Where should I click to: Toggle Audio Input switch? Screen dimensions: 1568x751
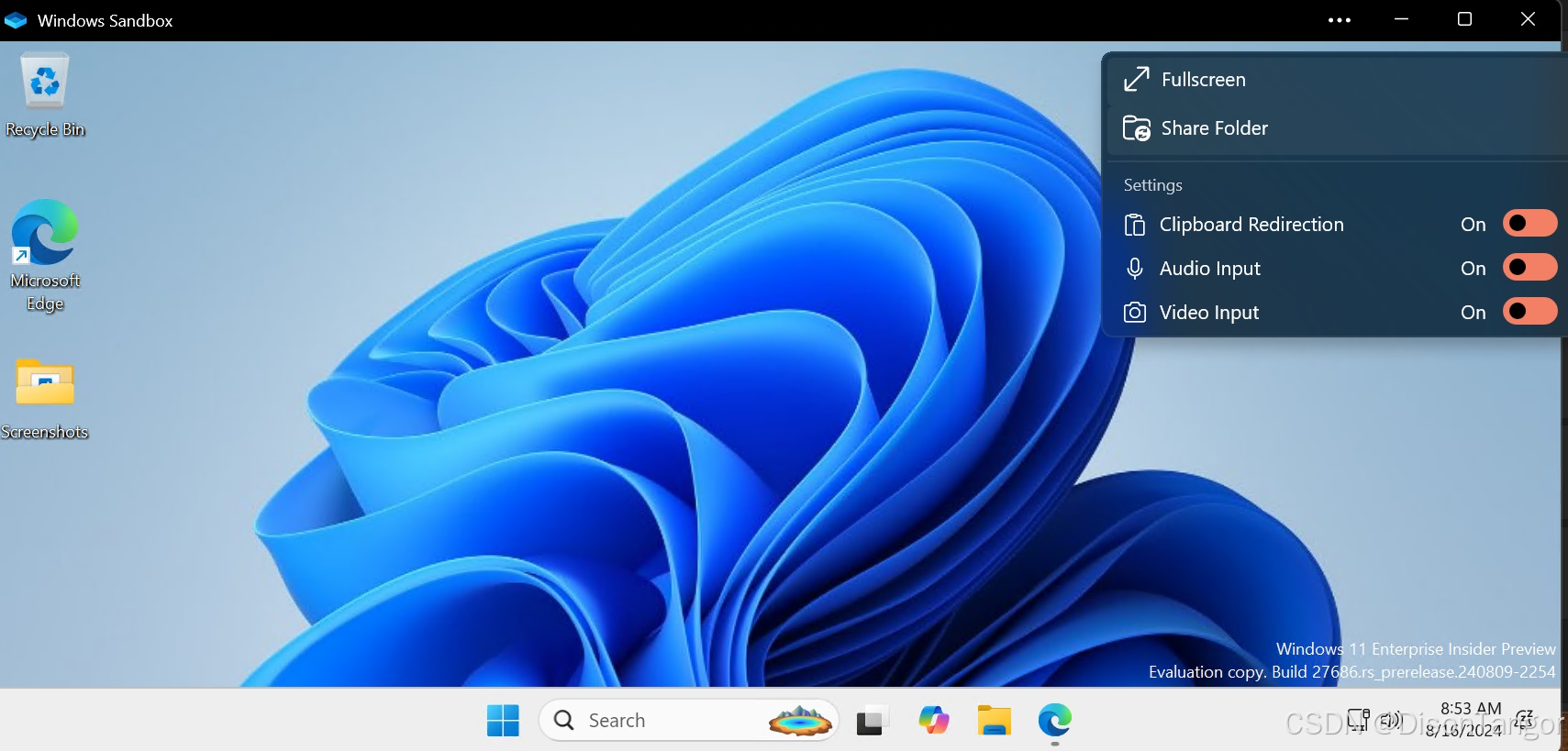point(1529,268)
